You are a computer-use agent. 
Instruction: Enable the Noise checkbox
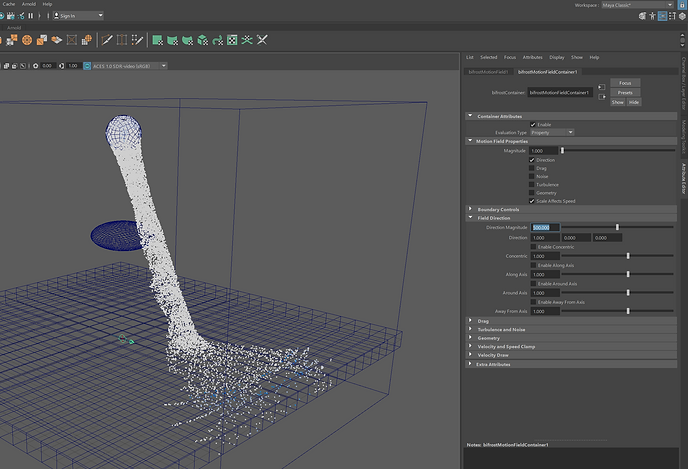[x=532, y=176]
